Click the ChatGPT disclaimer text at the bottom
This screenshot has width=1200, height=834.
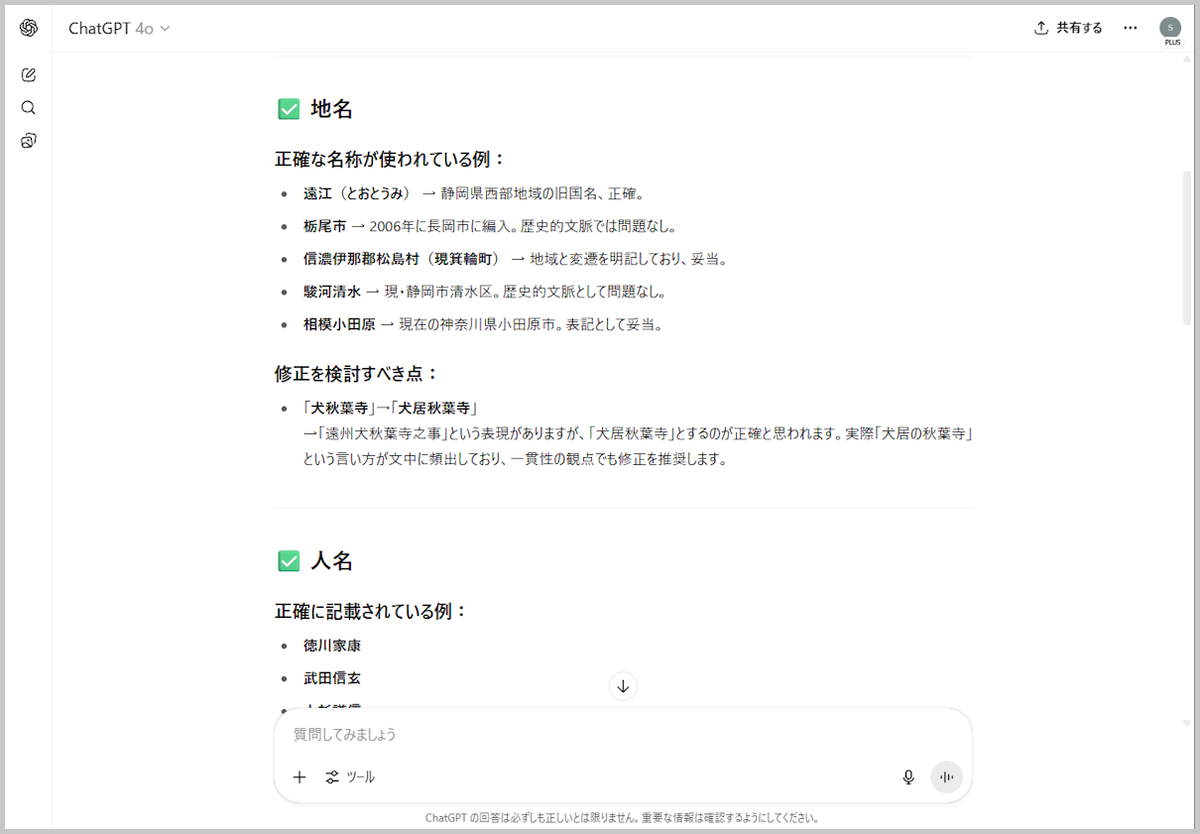[622, 817]
